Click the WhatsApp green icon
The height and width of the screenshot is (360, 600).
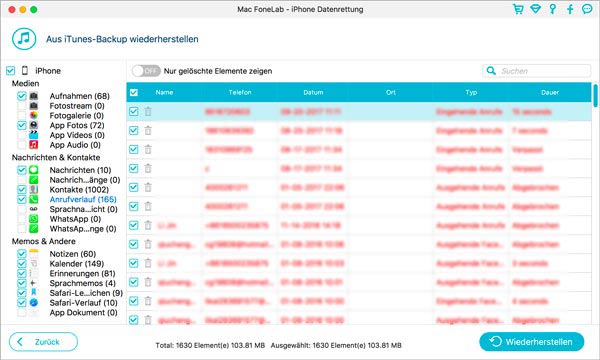pyautogui.click(x=34, y=218)
